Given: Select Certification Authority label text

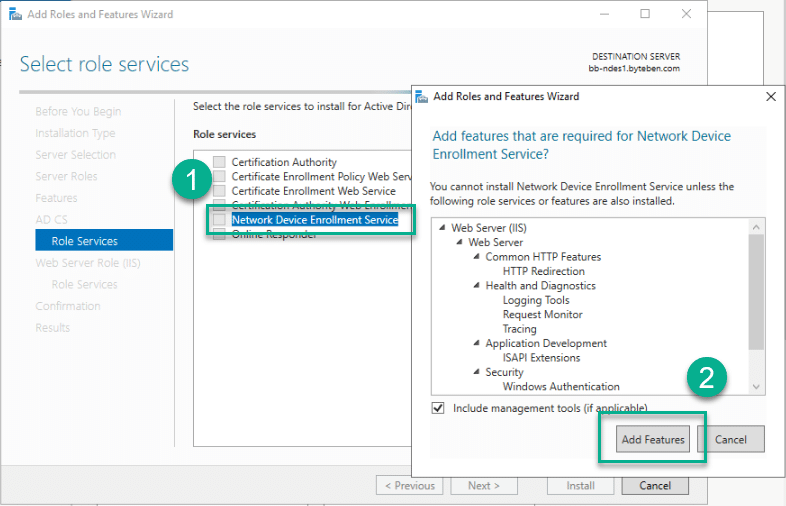Looking at the screenshot, I should point(284,161).
